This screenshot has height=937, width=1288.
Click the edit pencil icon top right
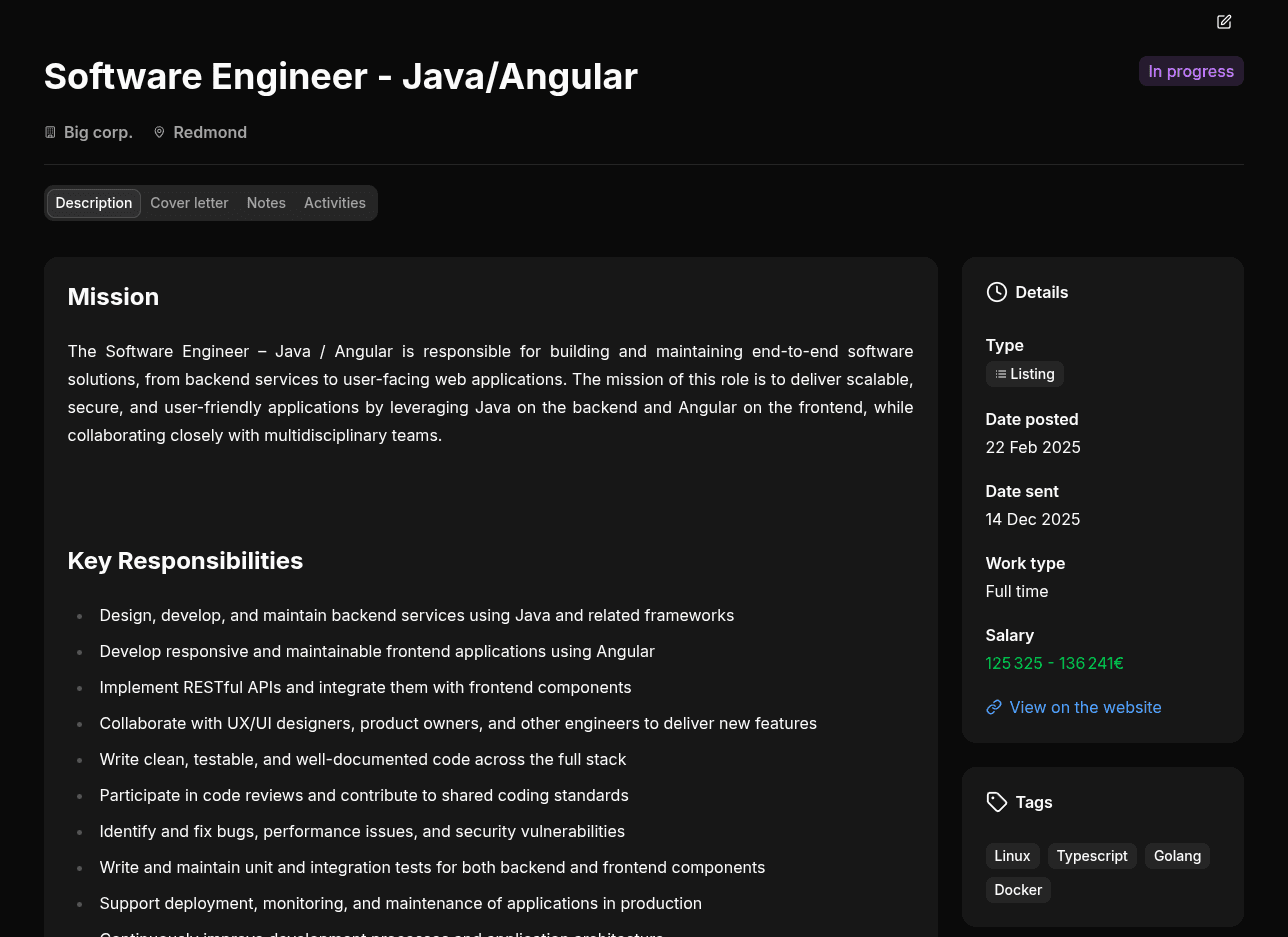[1223, 21]
